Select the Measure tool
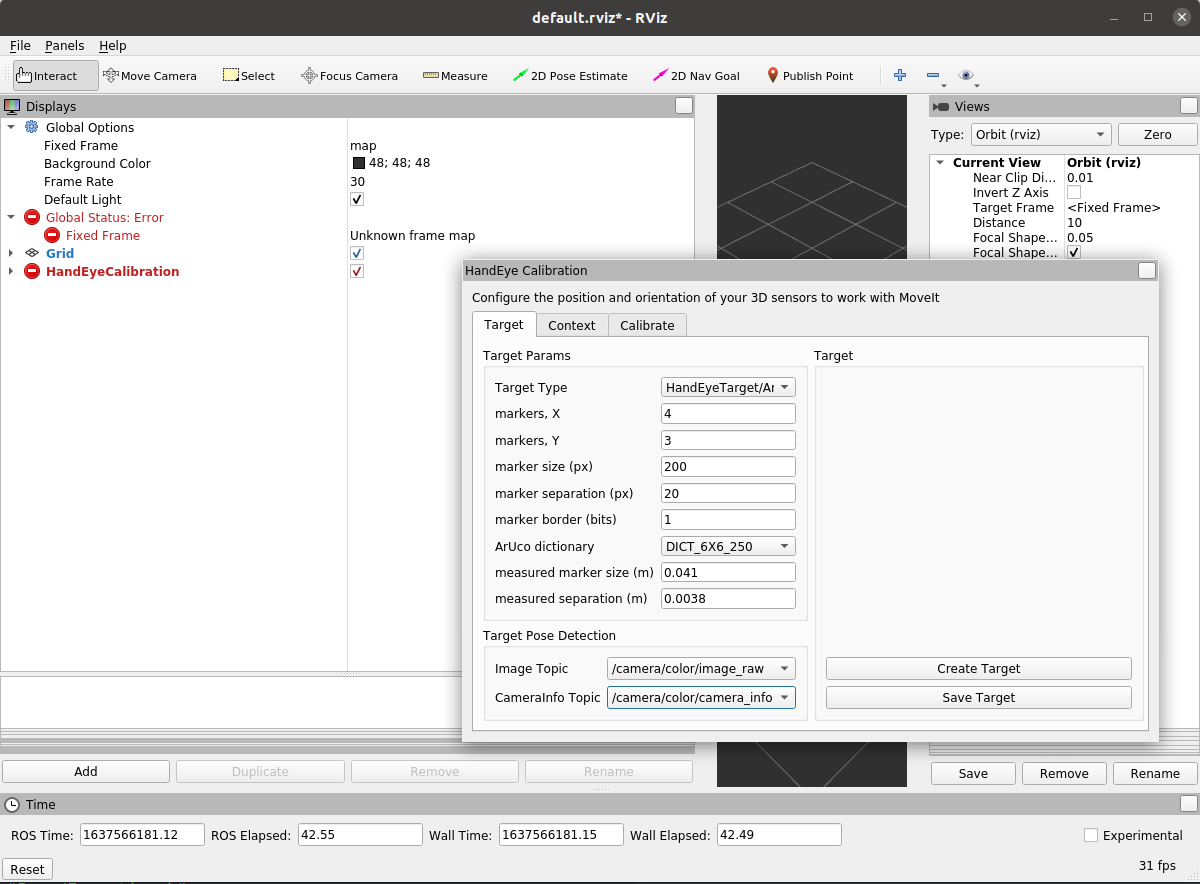This screenshot has width=1200, height=884. [455, 75]
